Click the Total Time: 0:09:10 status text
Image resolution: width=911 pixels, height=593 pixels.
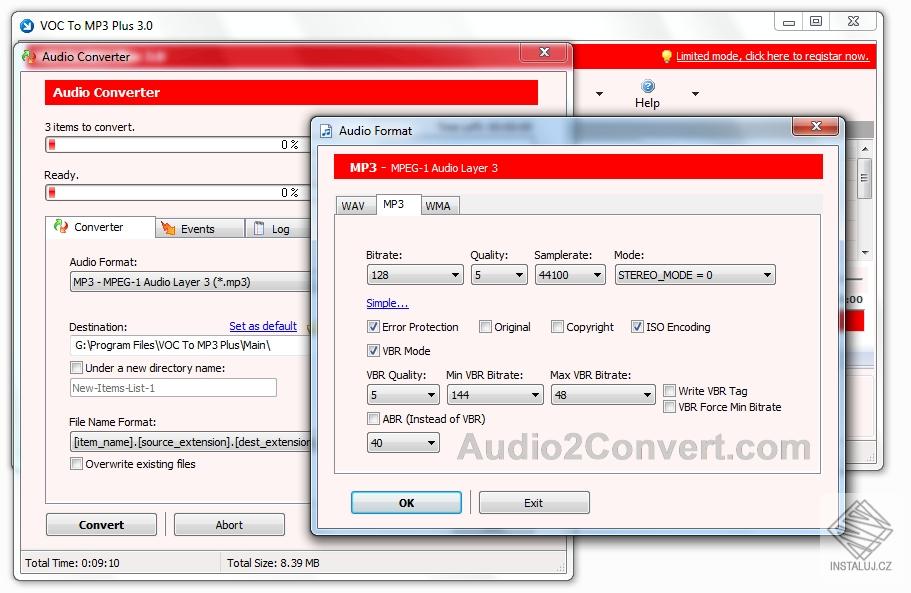tap(73, 563)
